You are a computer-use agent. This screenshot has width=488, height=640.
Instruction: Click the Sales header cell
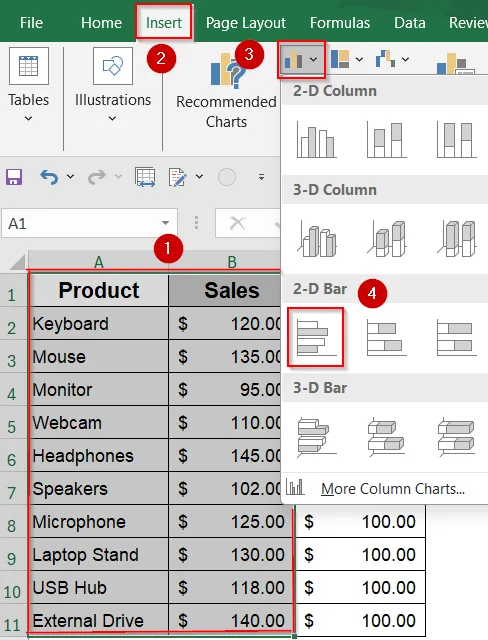(x=225, y=290)
